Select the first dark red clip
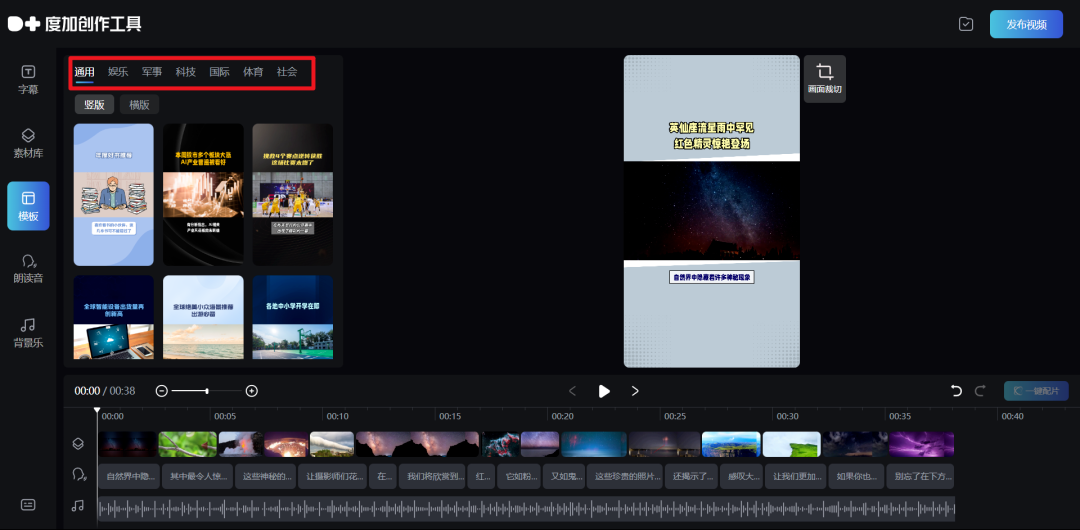The width and height of the screenshot is (1080, 530). click(127, 444)
